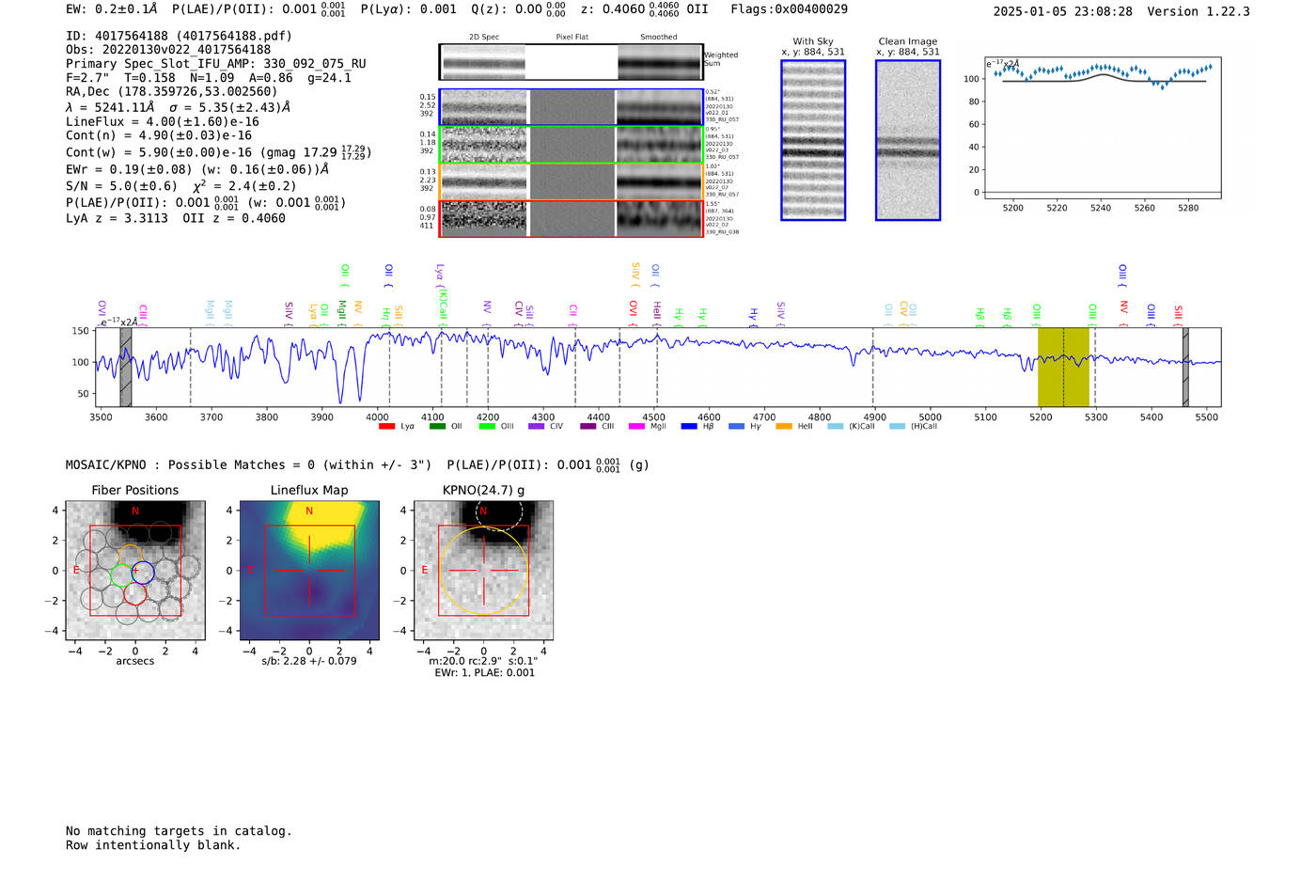Image resolution: width=1316 pixels, height=896 pixels.
Task: Click the green fiber circle in Fiber Positions
Action: click(x=122, y=575)
